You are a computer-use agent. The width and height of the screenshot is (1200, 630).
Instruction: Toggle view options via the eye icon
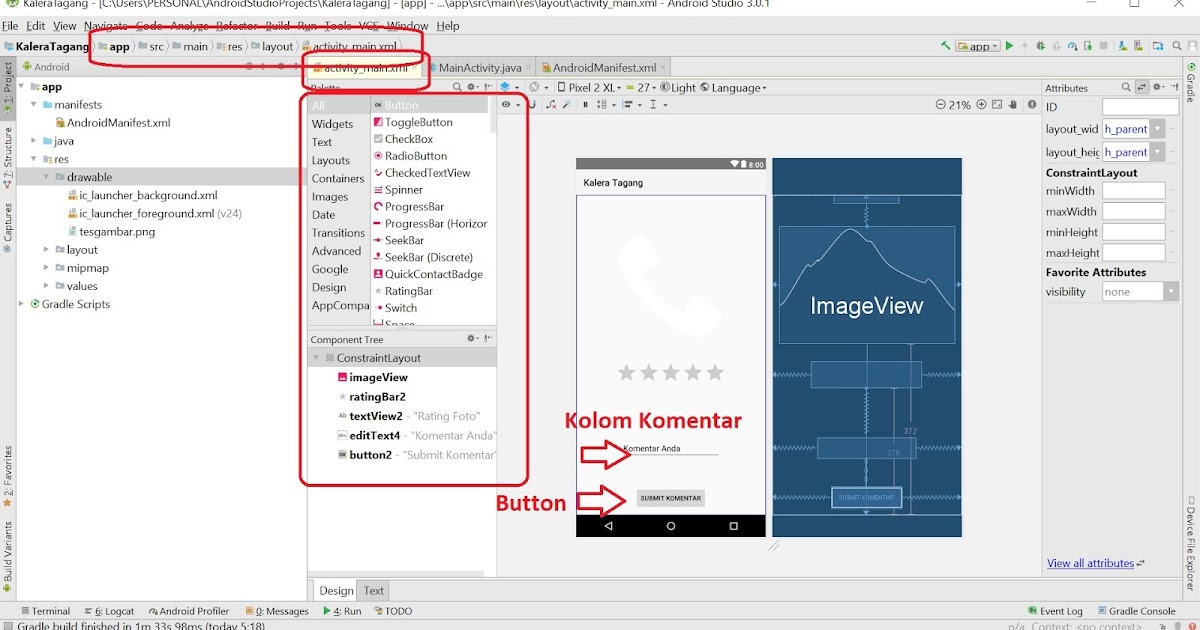click(x=506, y=104)
